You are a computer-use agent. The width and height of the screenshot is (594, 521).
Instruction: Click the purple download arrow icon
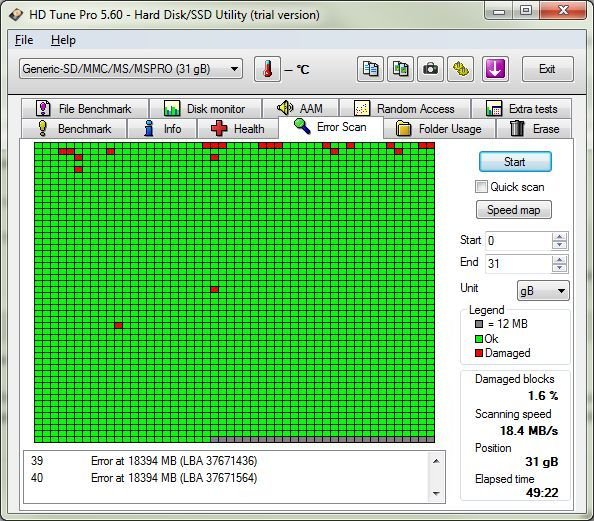click(x=495, y=69)
